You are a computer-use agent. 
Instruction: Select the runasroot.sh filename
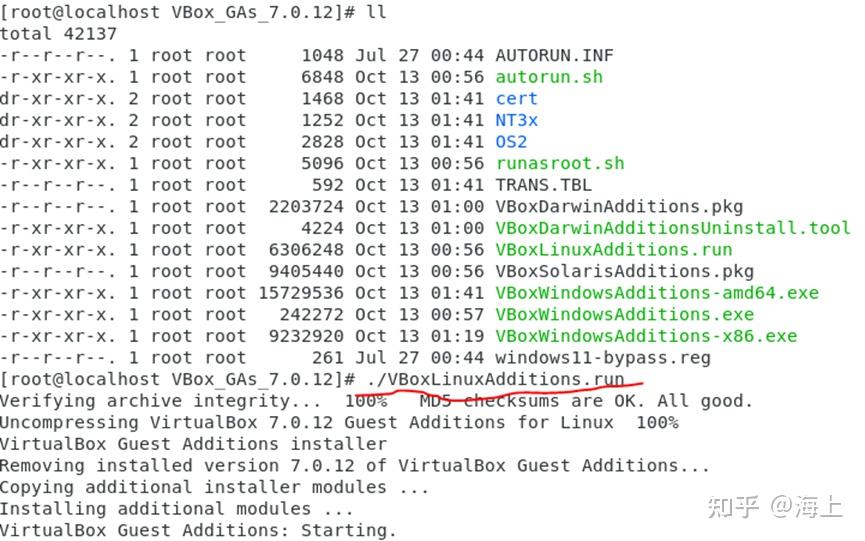pyautogui.click(x=559, y=163)
